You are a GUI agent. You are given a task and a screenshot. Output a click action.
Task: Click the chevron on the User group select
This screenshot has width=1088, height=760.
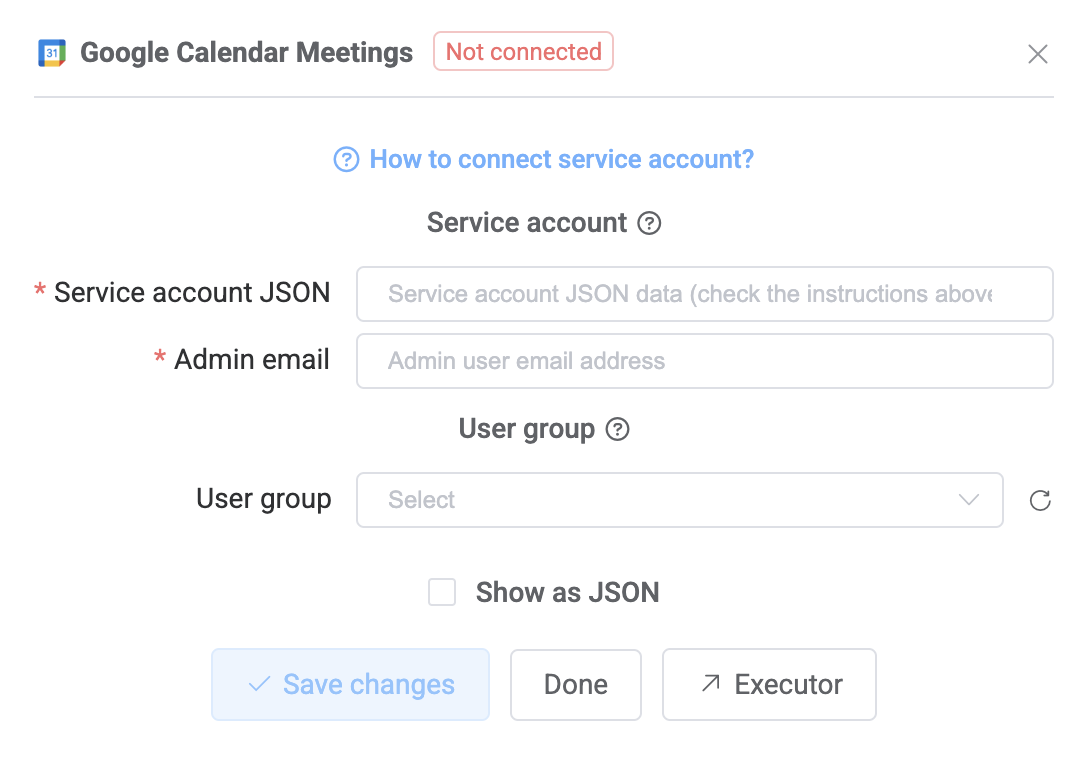click(x=968, y=500)
